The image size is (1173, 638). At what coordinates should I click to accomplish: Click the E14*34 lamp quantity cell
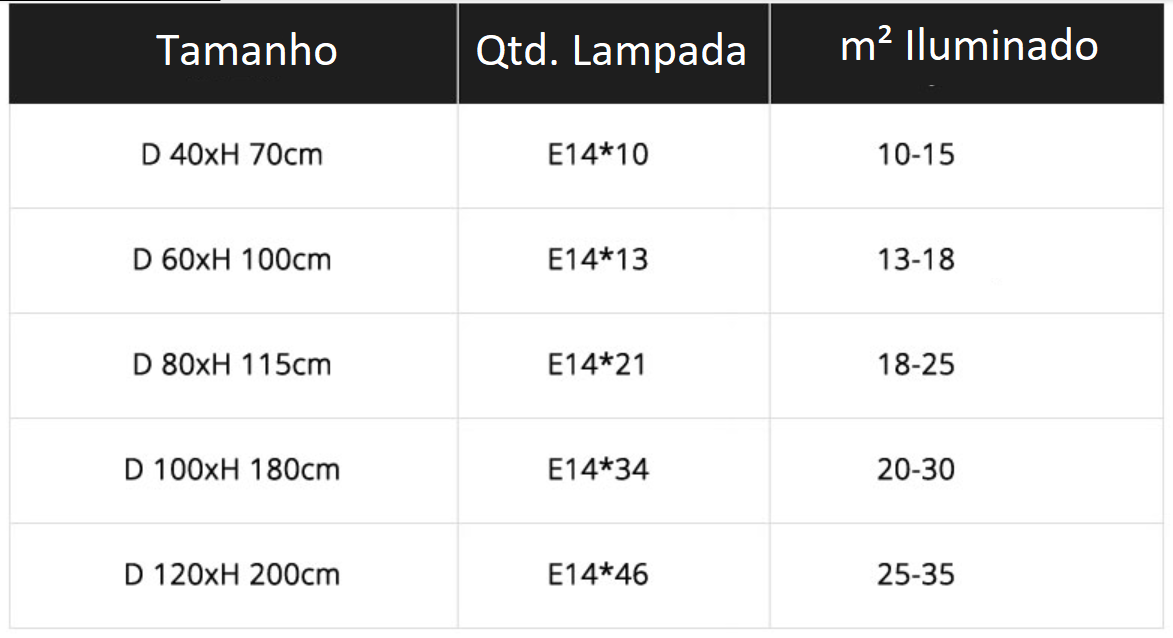point(598,469)
